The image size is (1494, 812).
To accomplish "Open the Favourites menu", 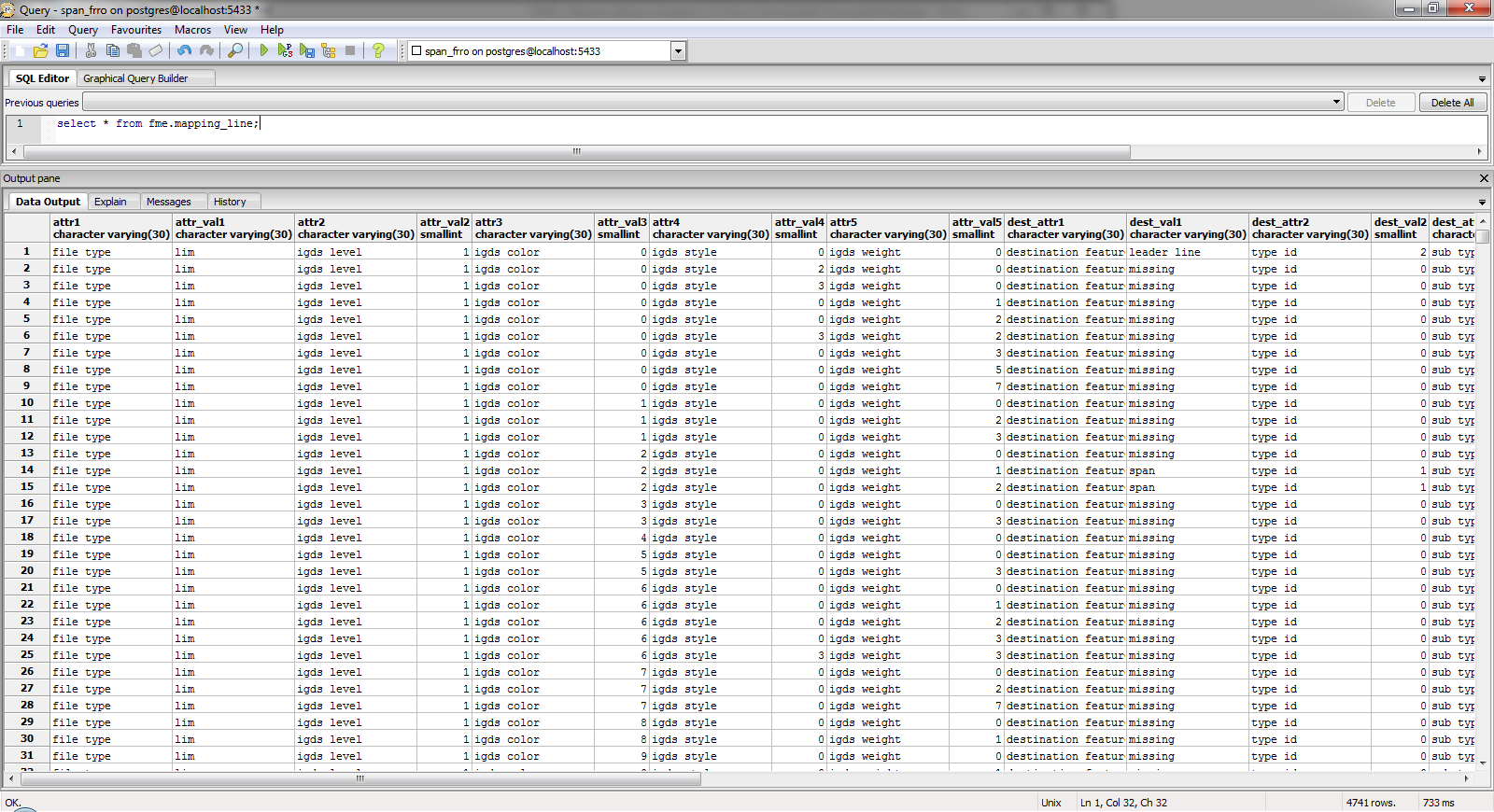I will click(136, 30).
